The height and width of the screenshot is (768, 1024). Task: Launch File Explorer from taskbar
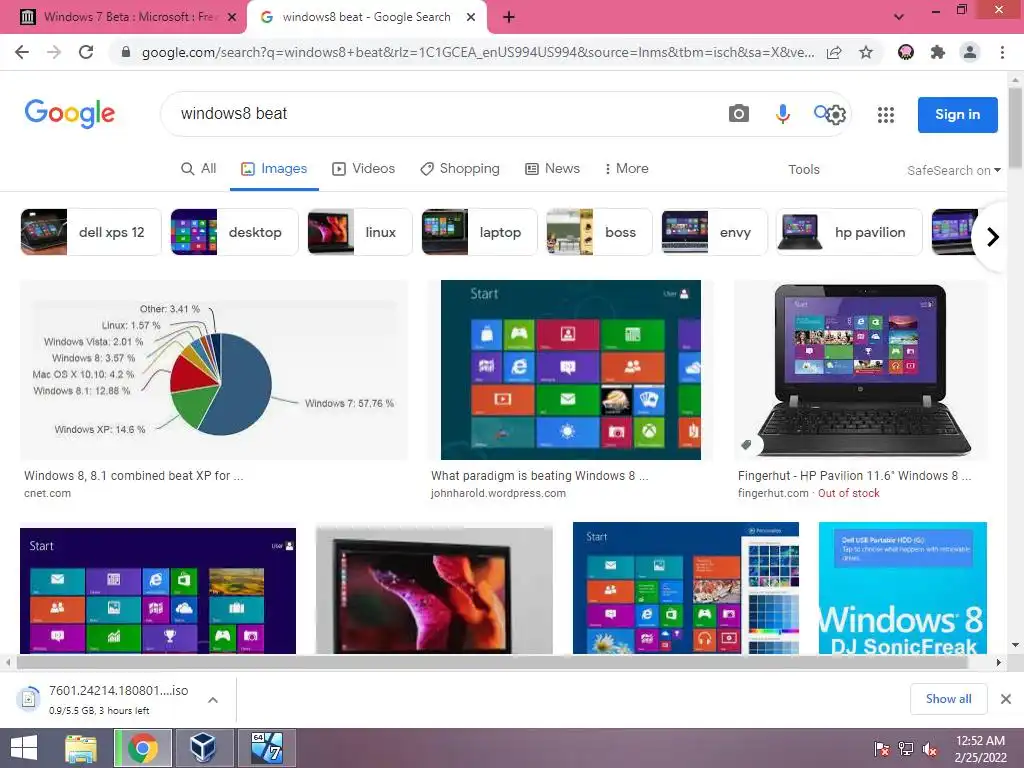81,748
